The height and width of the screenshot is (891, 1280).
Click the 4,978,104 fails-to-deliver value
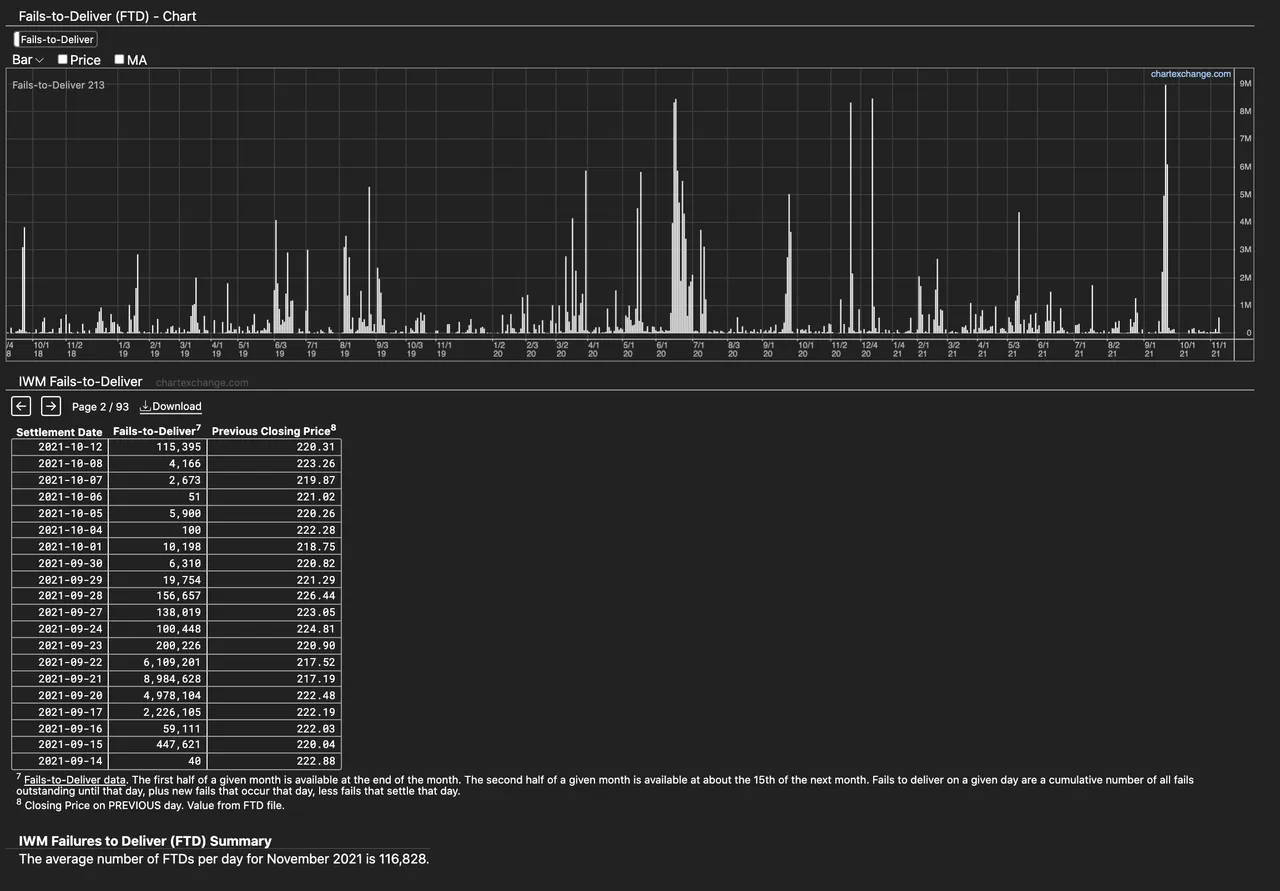click(172, 696)
